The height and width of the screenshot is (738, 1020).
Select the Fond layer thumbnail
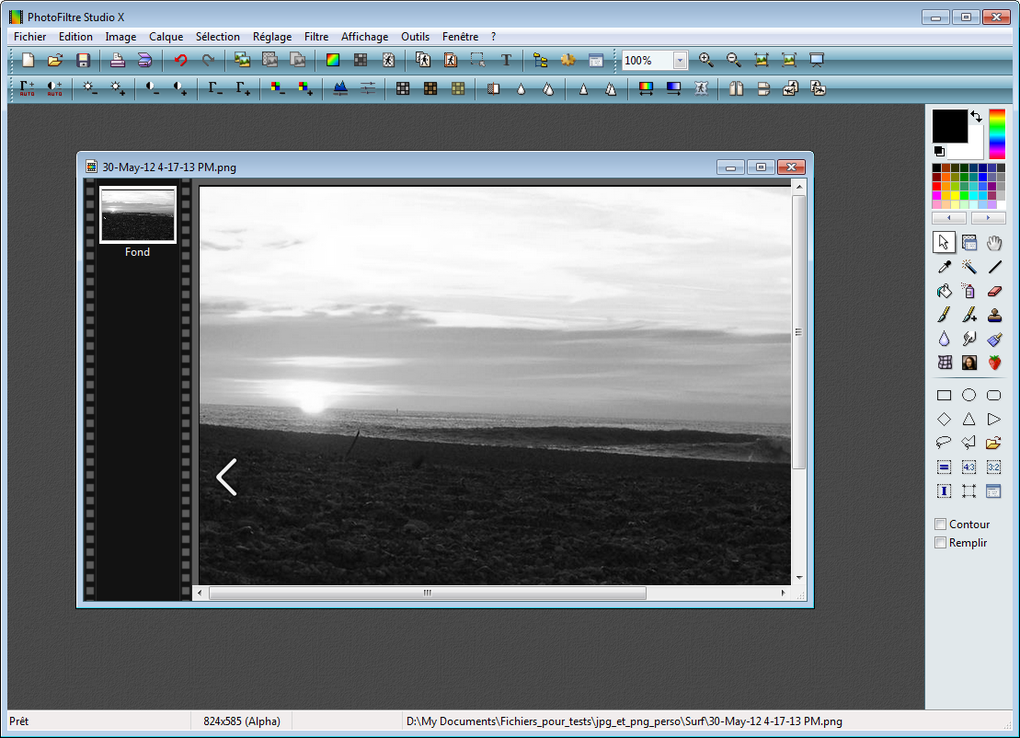pyautogui.click(x=137, y=215)
